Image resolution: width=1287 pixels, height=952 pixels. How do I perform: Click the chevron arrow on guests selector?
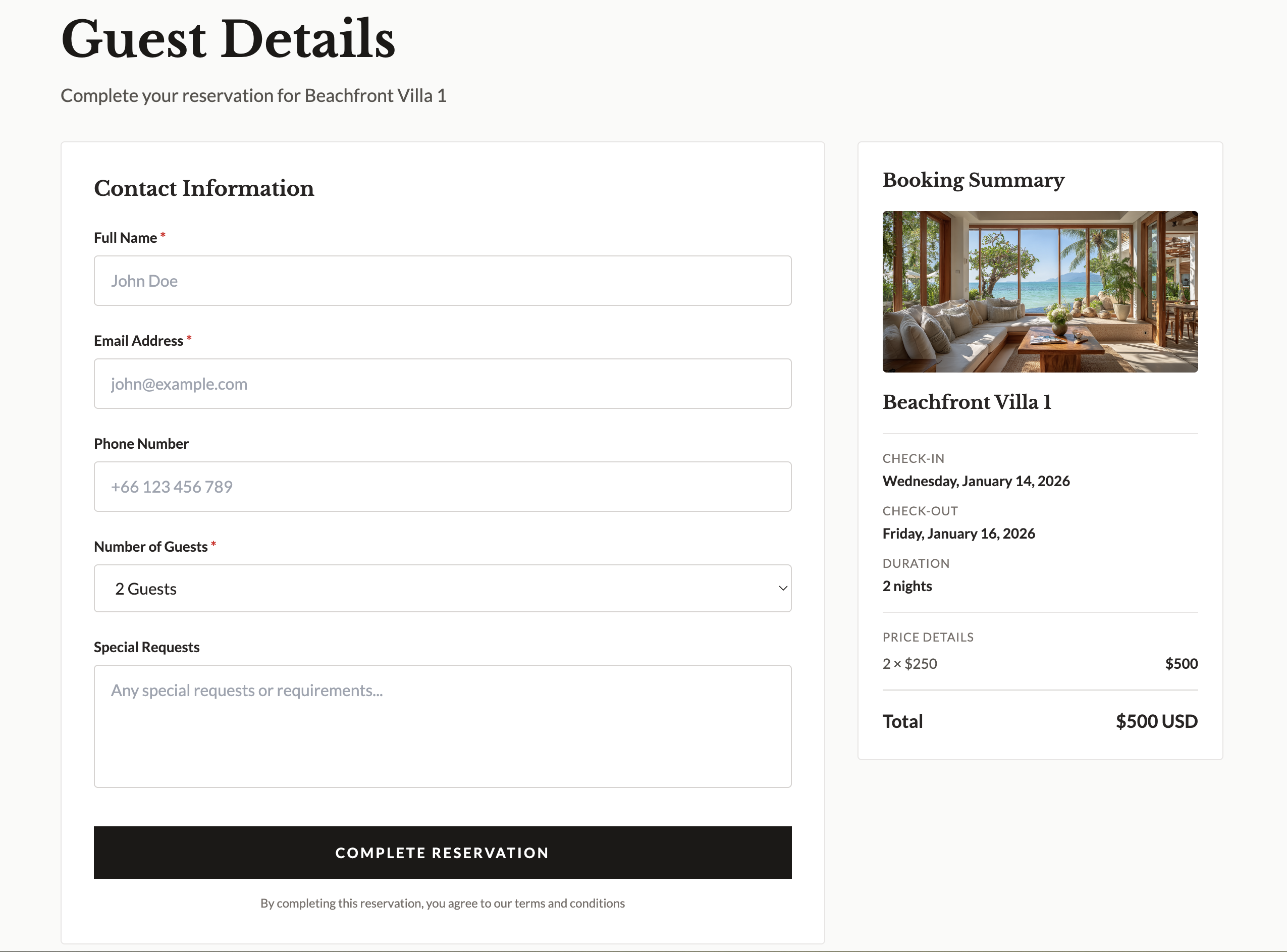[x=783, y=589]
